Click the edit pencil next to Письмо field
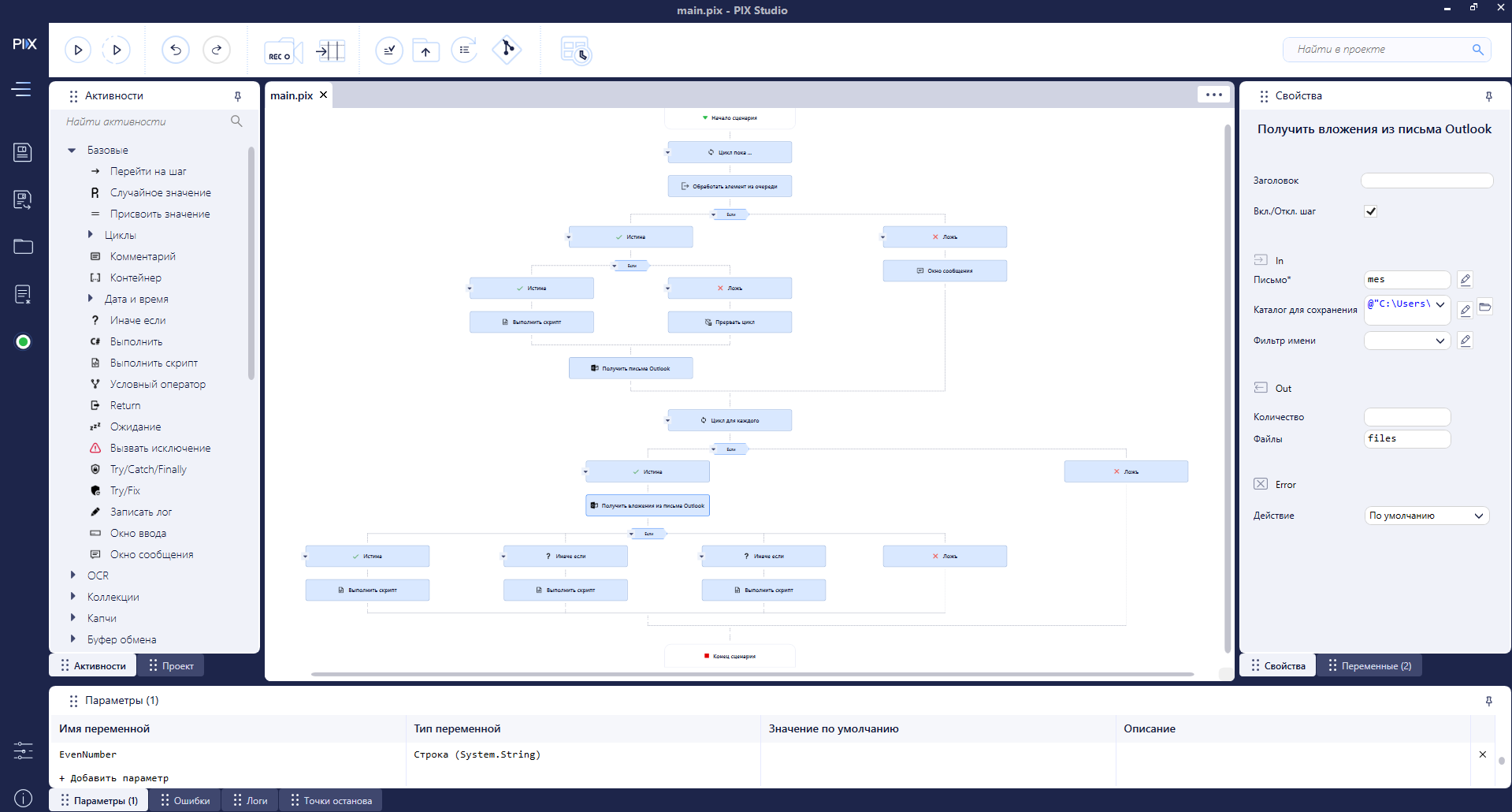Image resolution: width=1512 pixels, height=812 pixels. 1465,280
